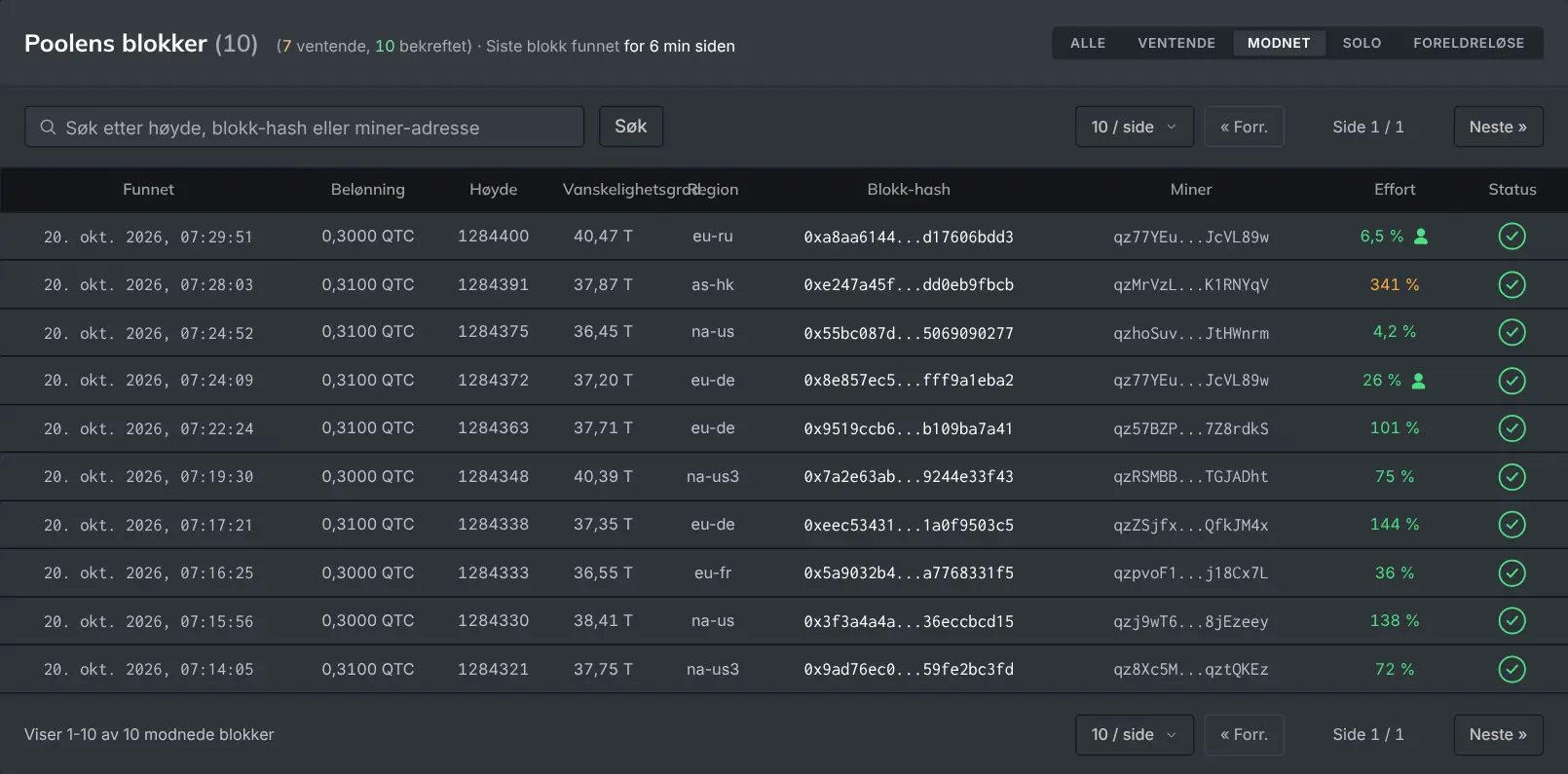Click the status checkmark for block 1284375
This screenshot has height=774, width=1568.
[x=1512, y=332]
